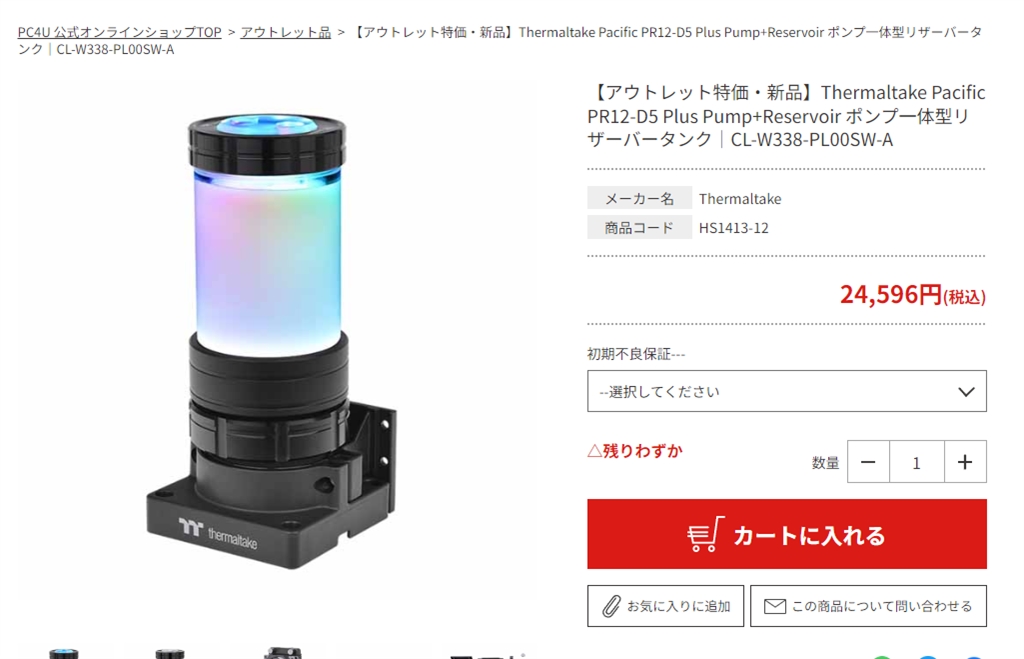1024x659 pixels.
Task: Click the green share icon at bottom right
Action: tap(882, 656)
